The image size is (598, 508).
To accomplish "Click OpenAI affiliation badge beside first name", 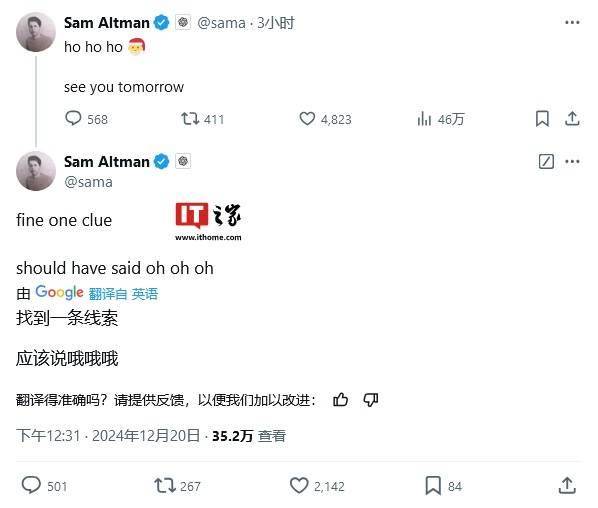I will point(183,23).
